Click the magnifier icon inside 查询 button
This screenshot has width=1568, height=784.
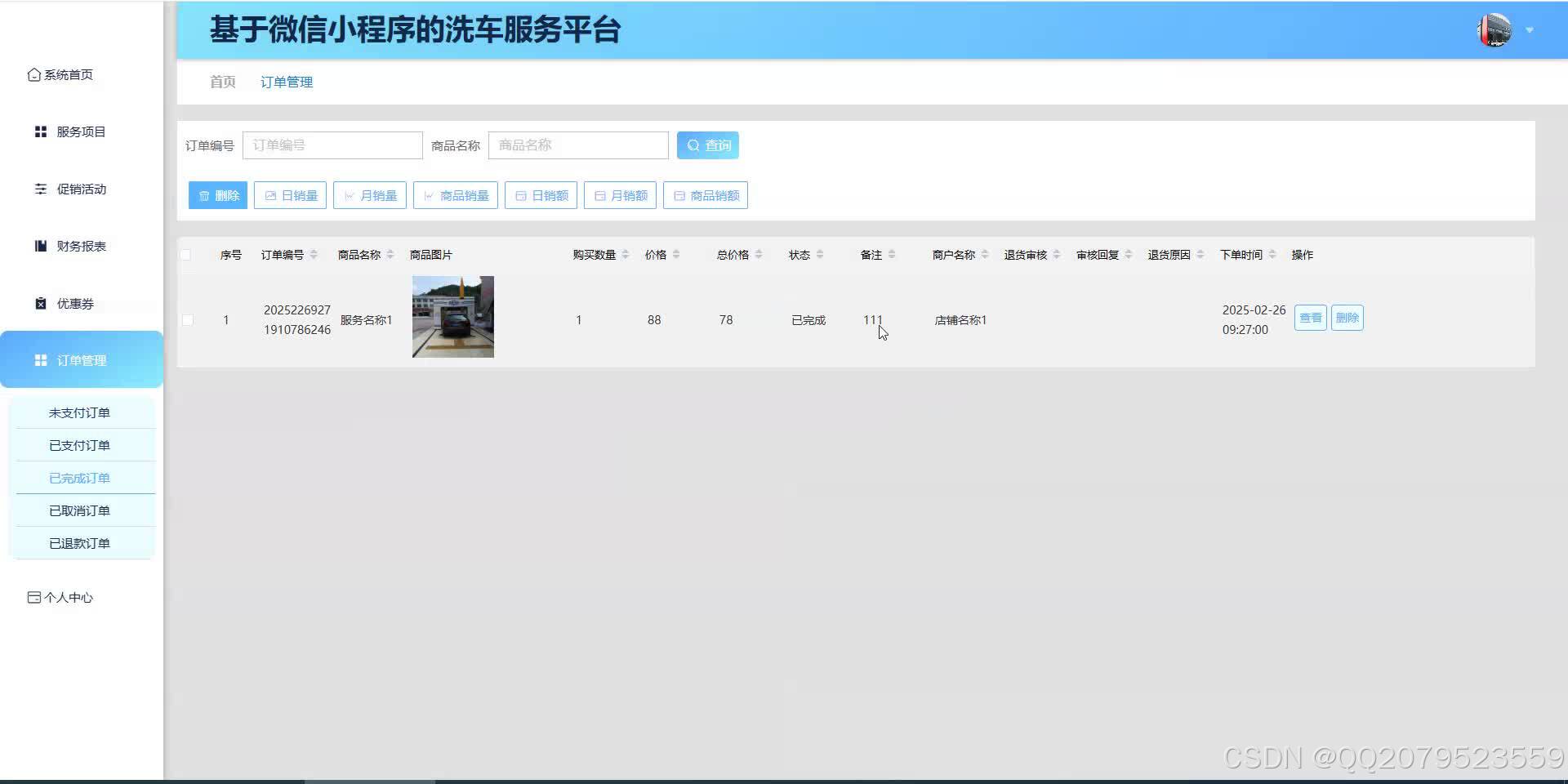point(693,145)
